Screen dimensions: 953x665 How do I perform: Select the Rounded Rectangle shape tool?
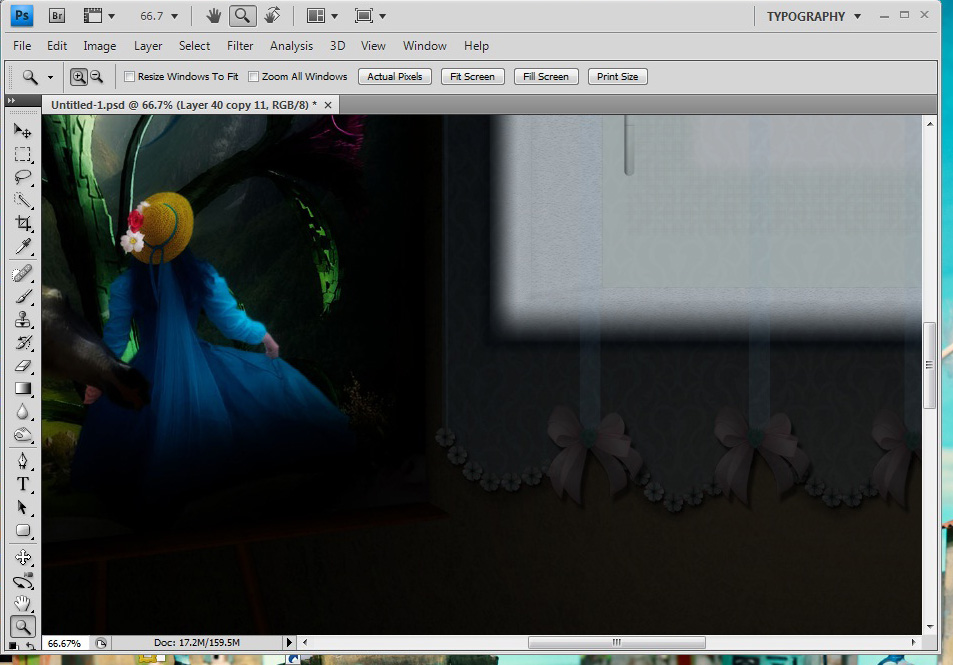coord(22,531)
